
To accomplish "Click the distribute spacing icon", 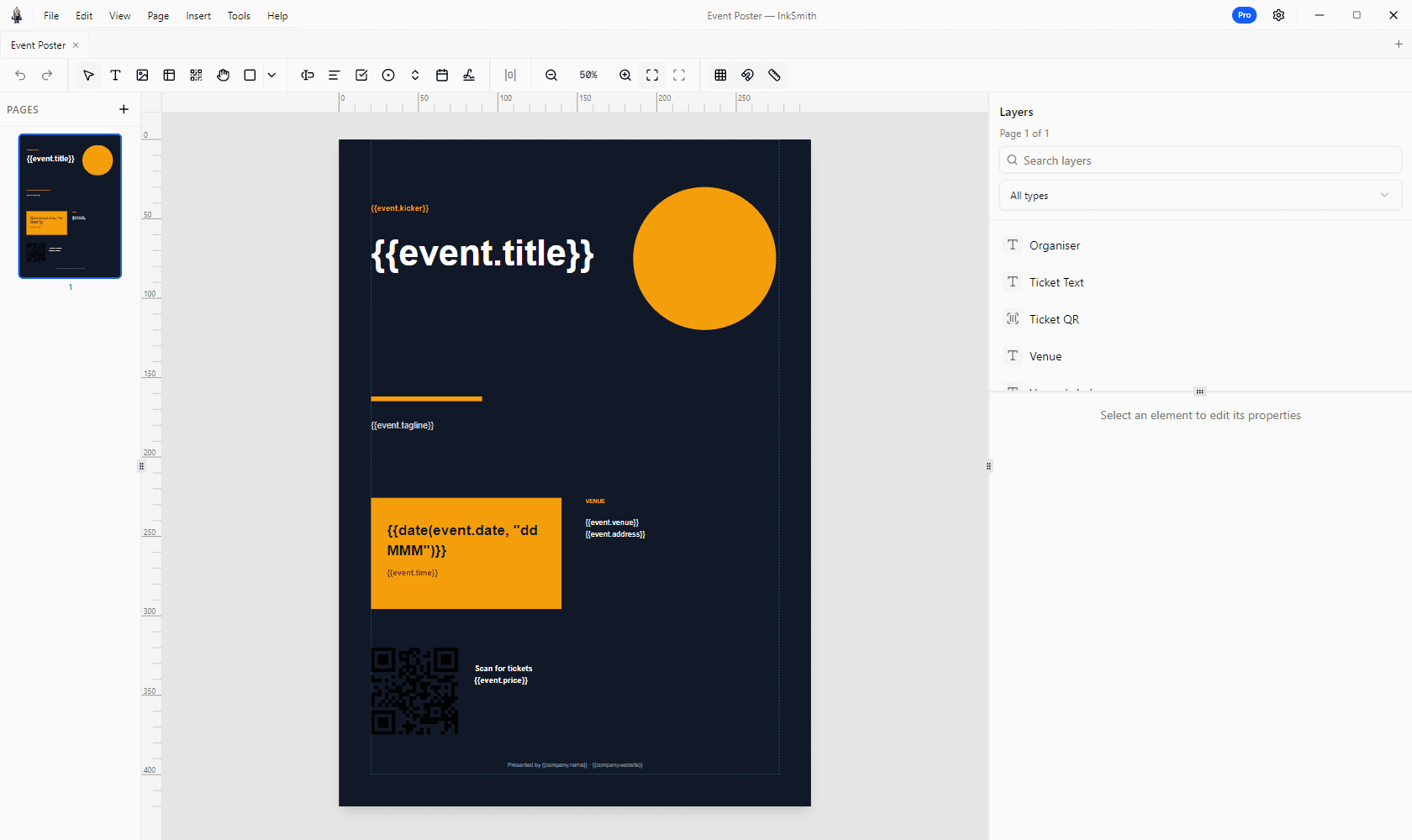I will (510, 75).
